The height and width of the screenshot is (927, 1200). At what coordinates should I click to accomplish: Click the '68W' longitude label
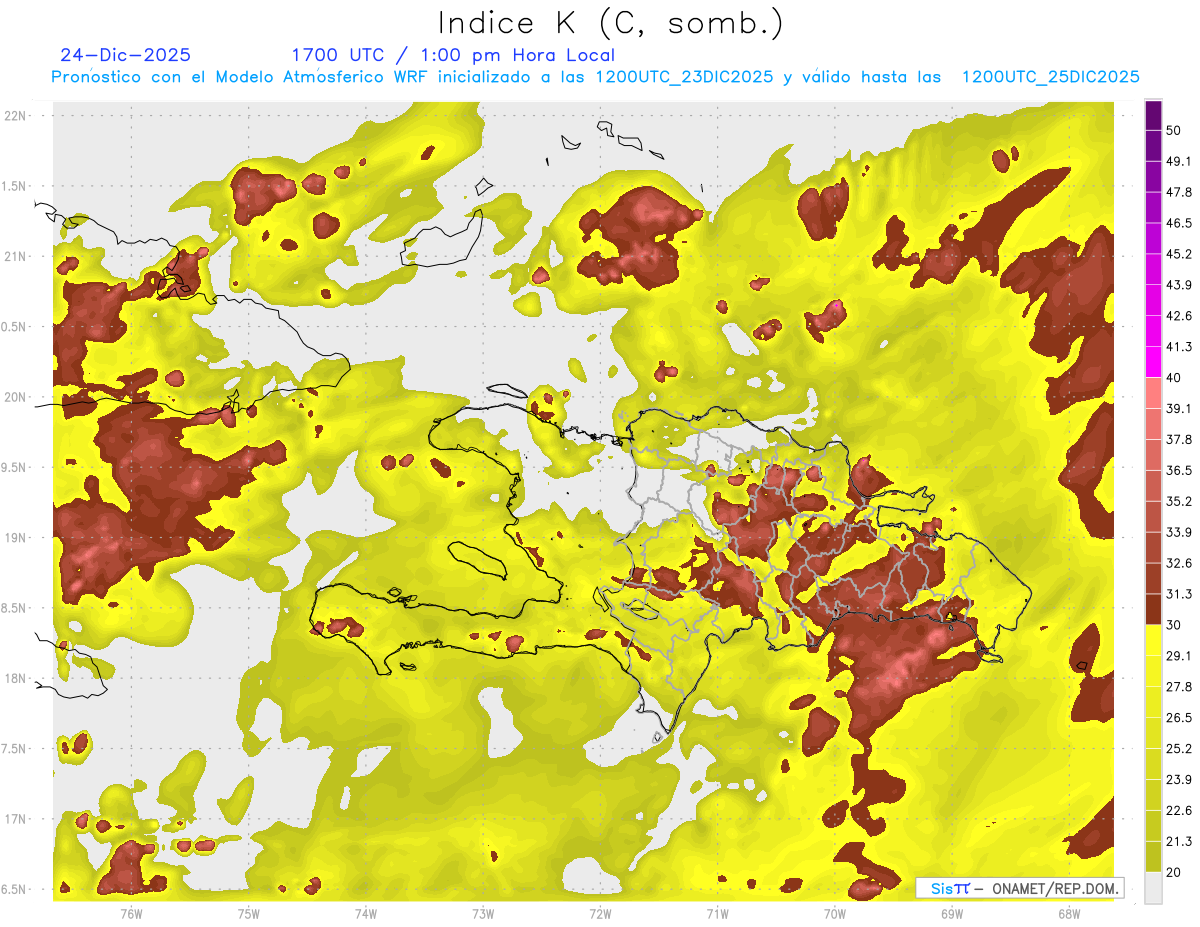click(x=1069, y=913)
